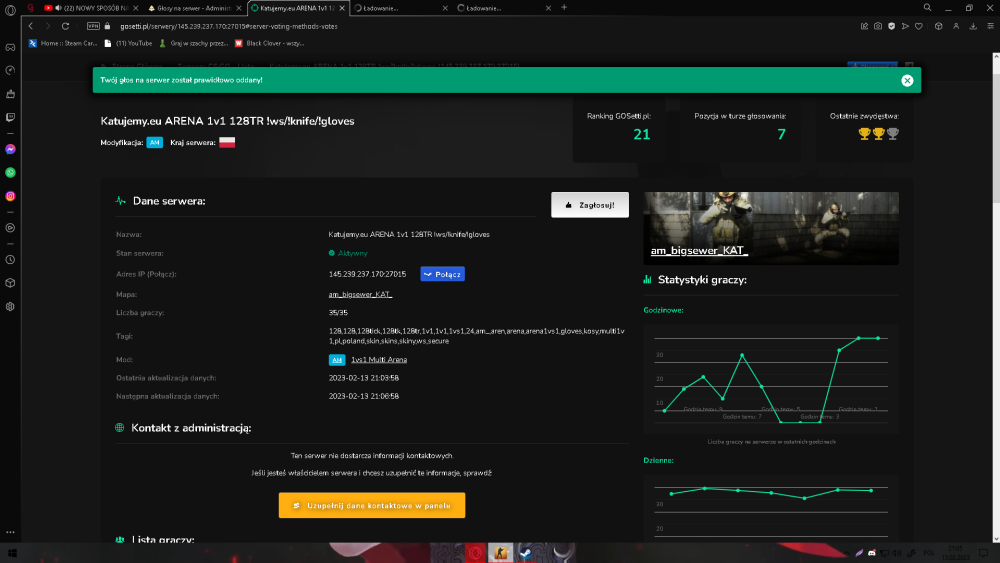Click the edit page pencil icon in toolbar
The width and height of the screenshot is (1000, 563).
864,26
